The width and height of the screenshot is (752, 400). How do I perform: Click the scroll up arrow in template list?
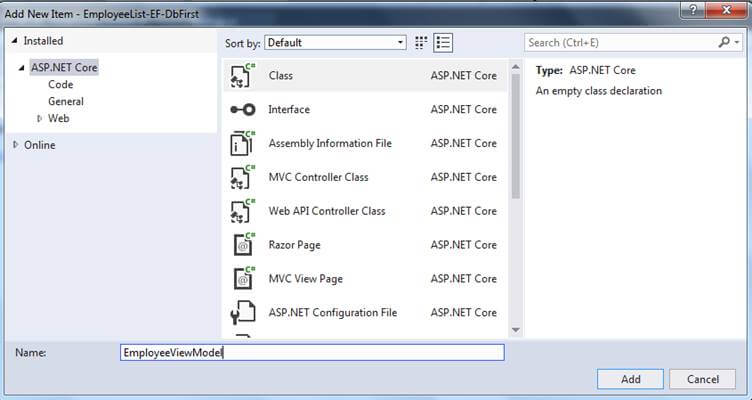click(516, 67)
